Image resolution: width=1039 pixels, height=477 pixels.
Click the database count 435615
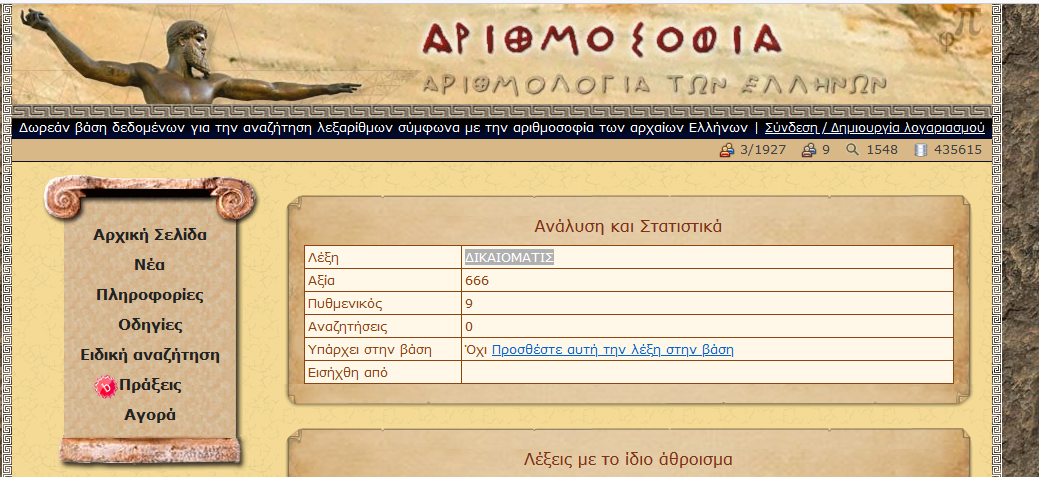[957, 150]
